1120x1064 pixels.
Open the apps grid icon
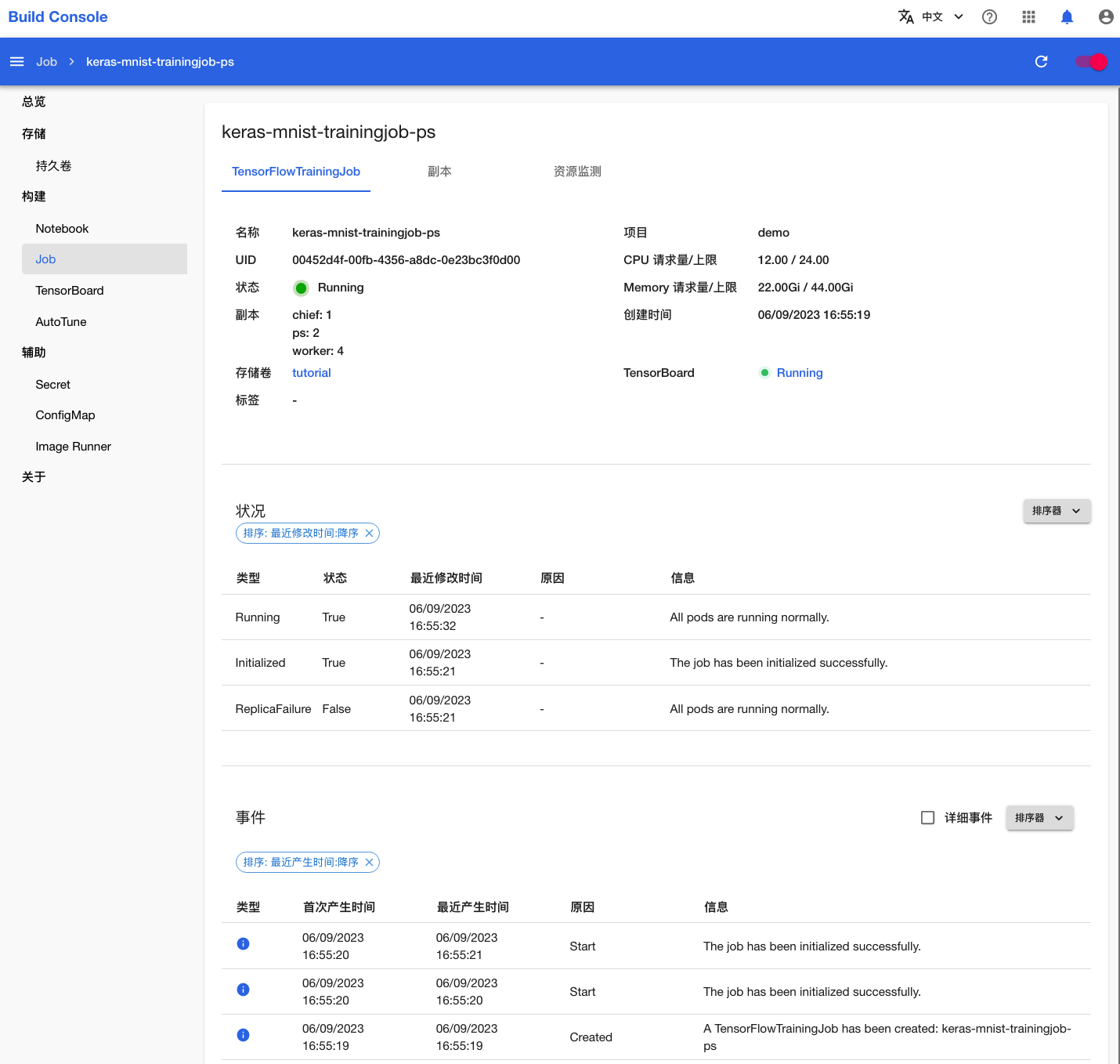pos(1028,16)
